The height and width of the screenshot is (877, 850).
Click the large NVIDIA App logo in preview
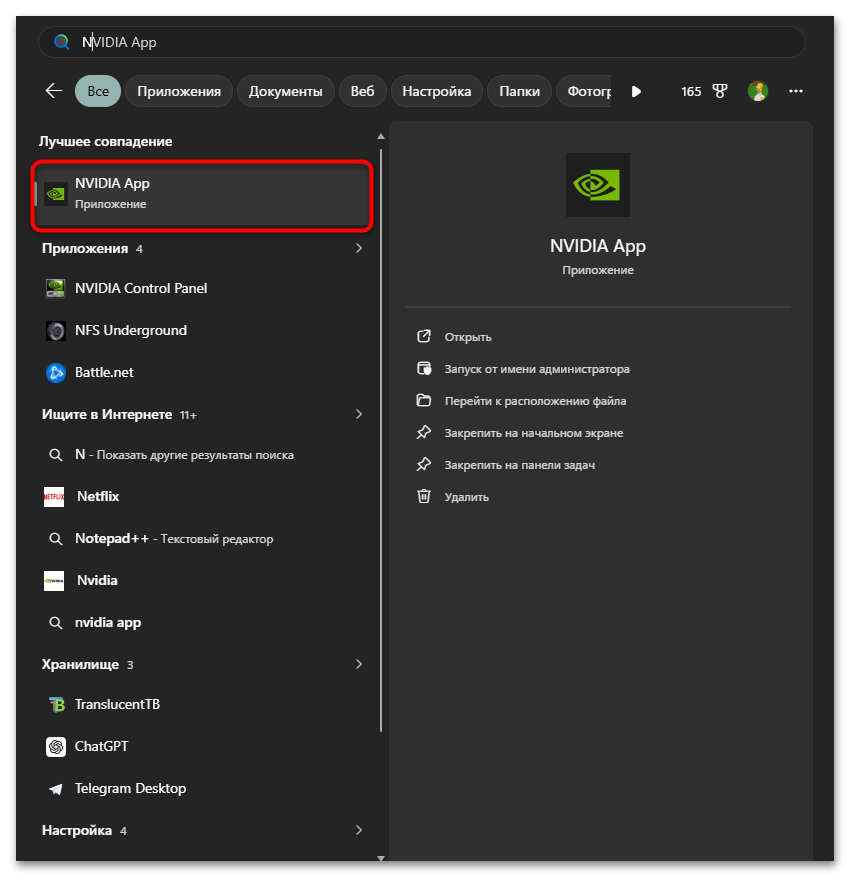(598, 185)
